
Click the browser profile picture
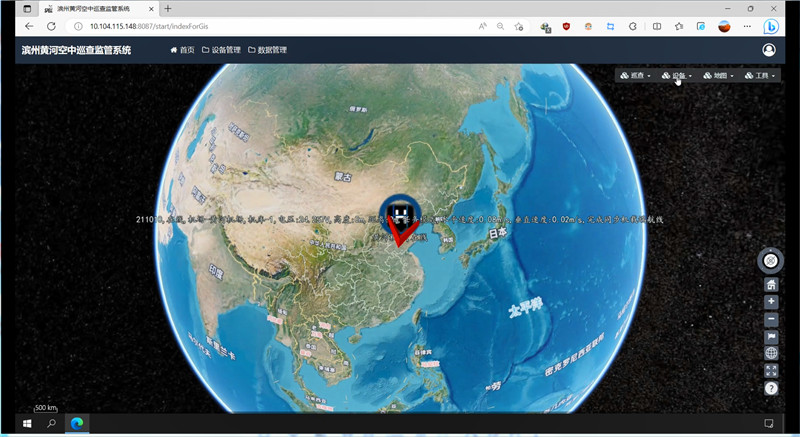(724, 26)
